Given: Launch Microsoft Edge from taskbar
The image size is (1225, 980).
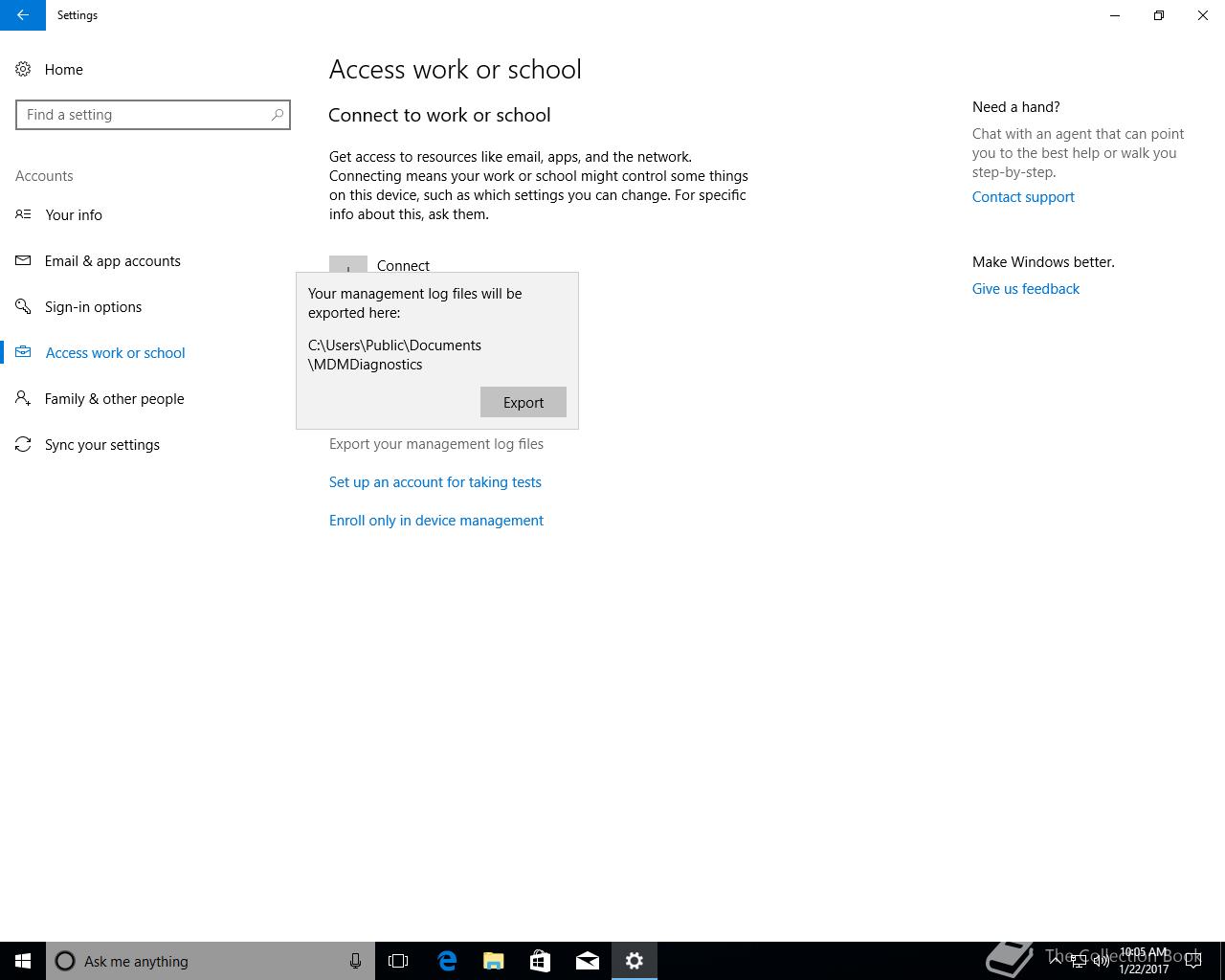Looking at the screenshot, I should tap(447, 961).
